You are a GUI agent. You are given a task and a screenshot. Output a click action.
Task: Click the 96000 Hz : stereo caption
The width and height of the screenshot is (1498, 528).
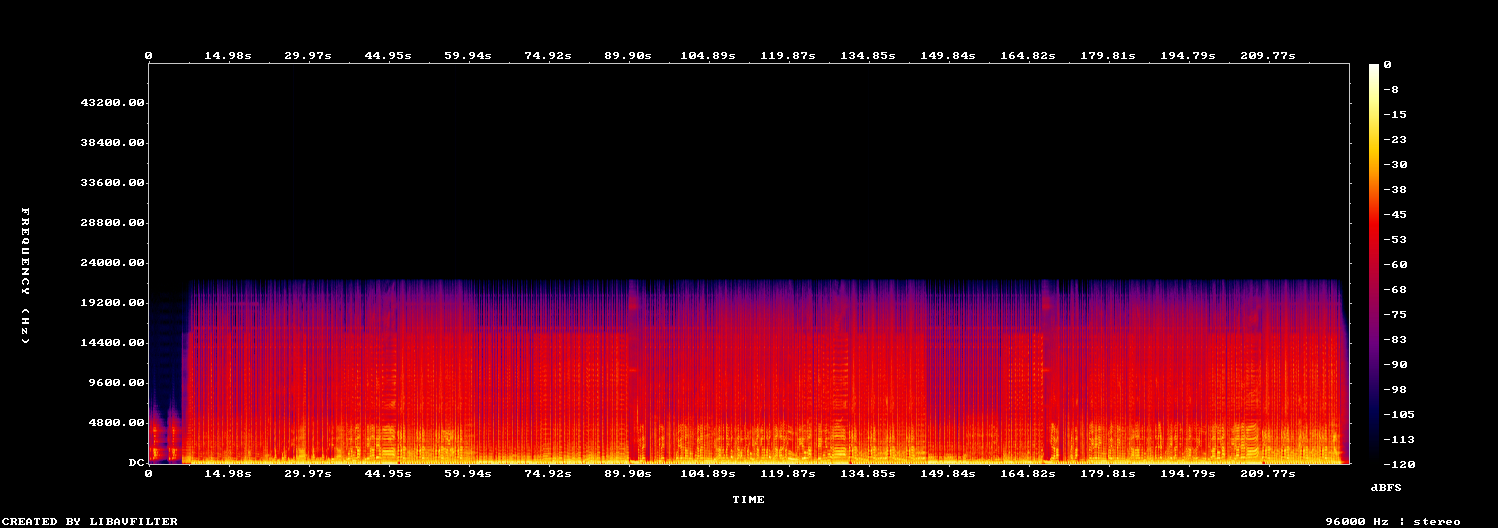tap(1392, 521)
